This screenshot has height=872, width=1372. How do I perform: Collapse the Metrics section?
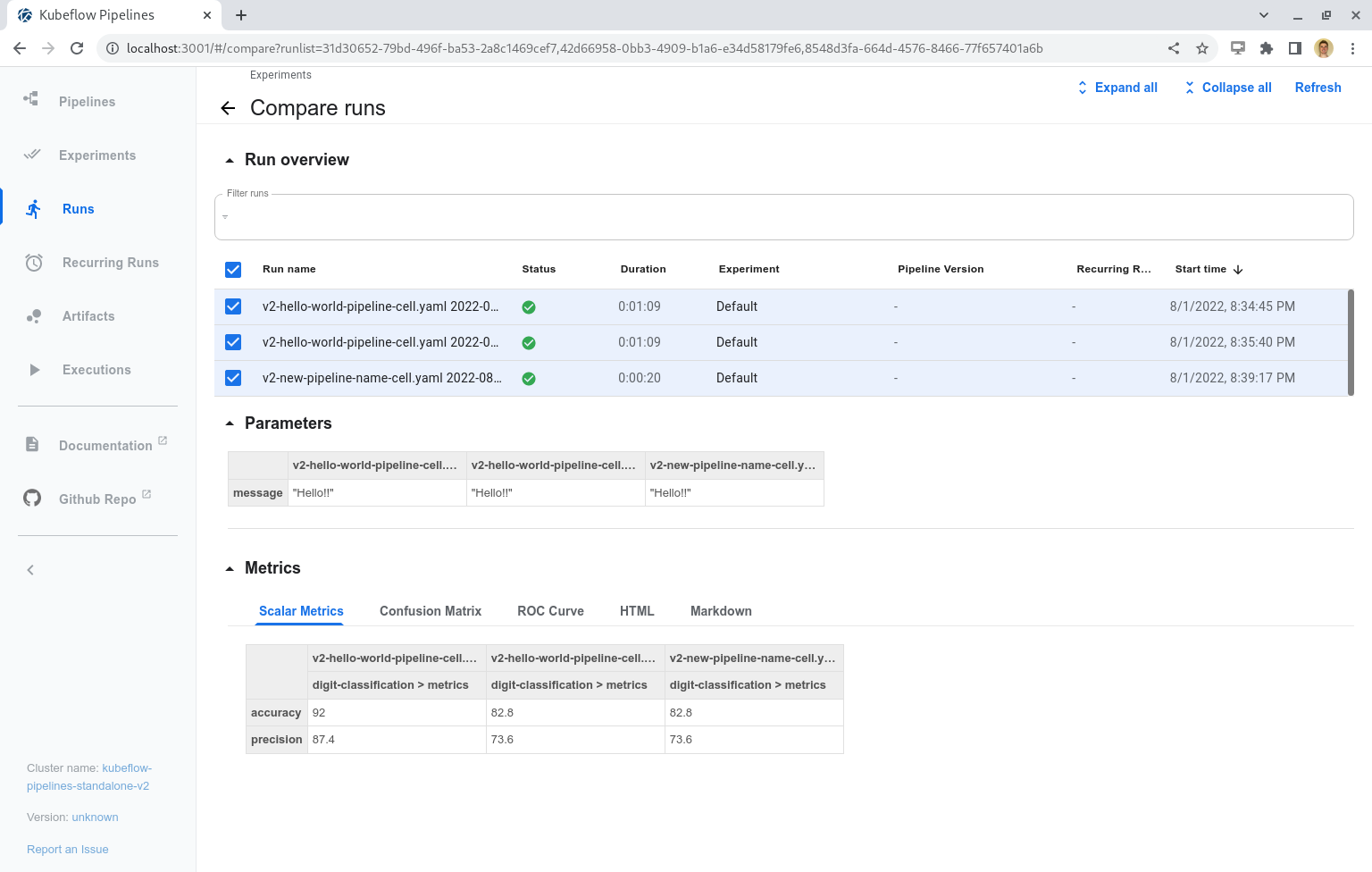pos(230,568)
